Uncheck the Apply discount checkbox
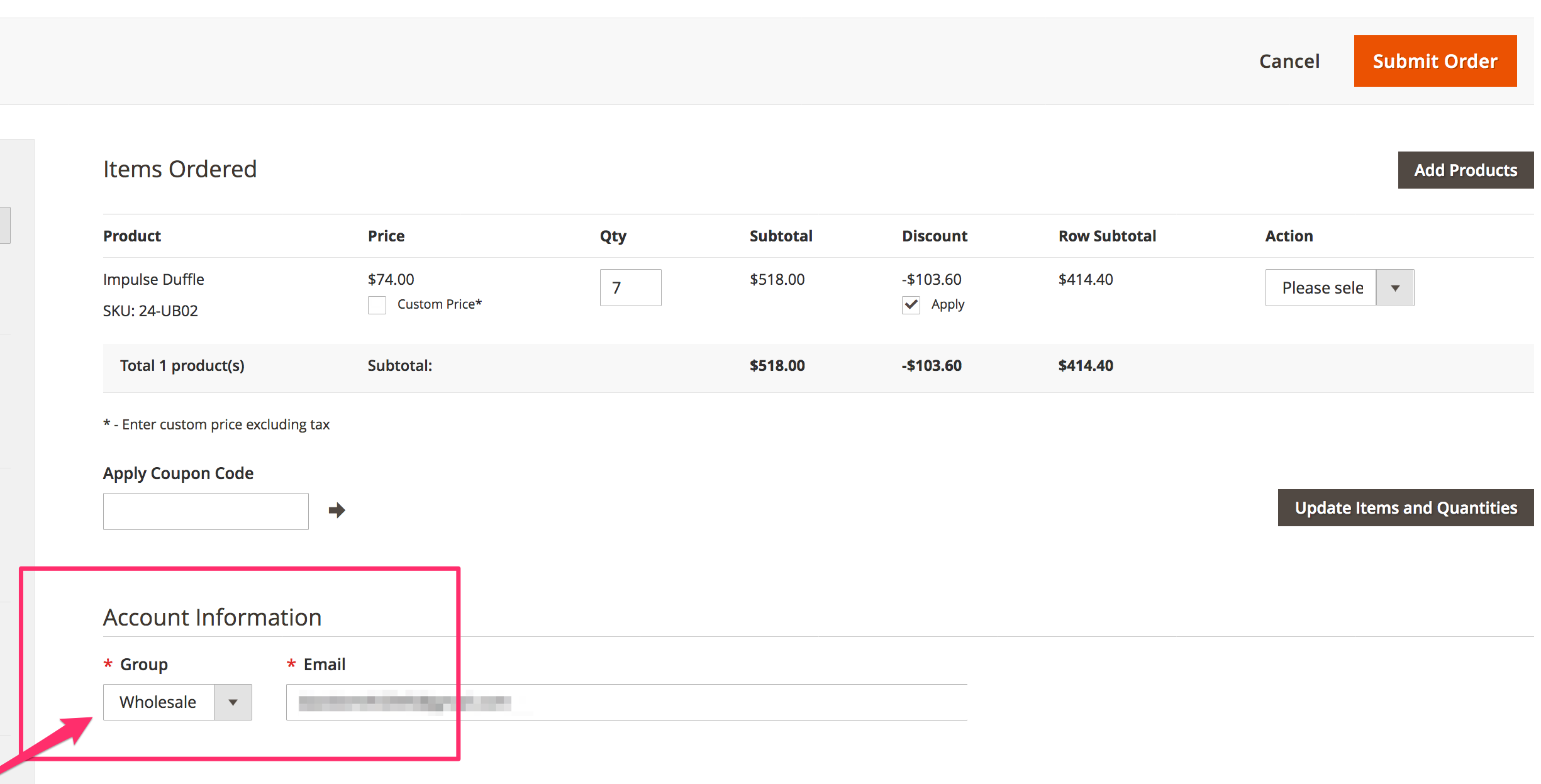 coord(911,305)
